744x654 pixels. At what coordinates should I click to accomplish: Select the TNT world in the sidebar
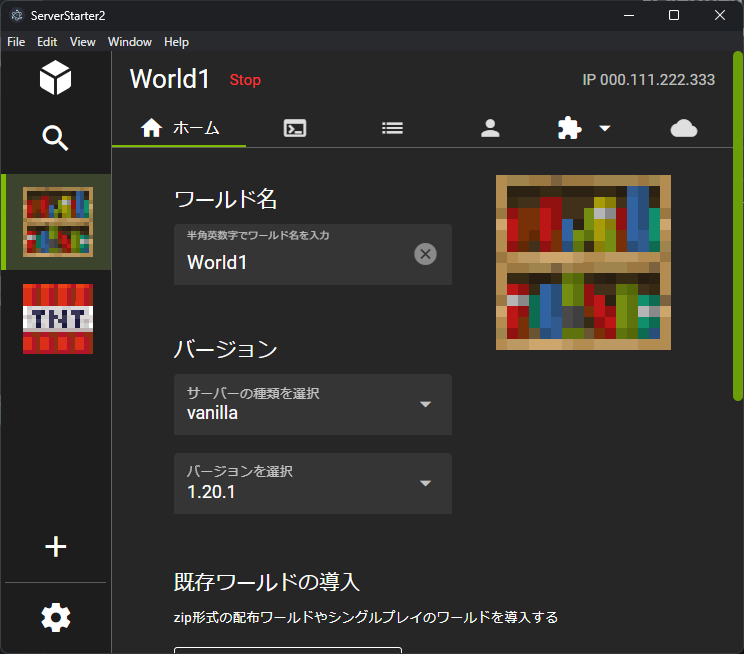coord(57,319)
